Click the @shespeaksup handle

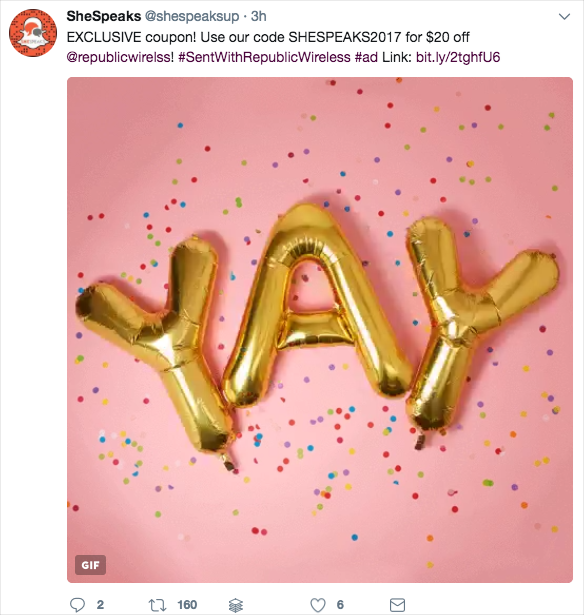pyautogui.click(x=192, y=16)
